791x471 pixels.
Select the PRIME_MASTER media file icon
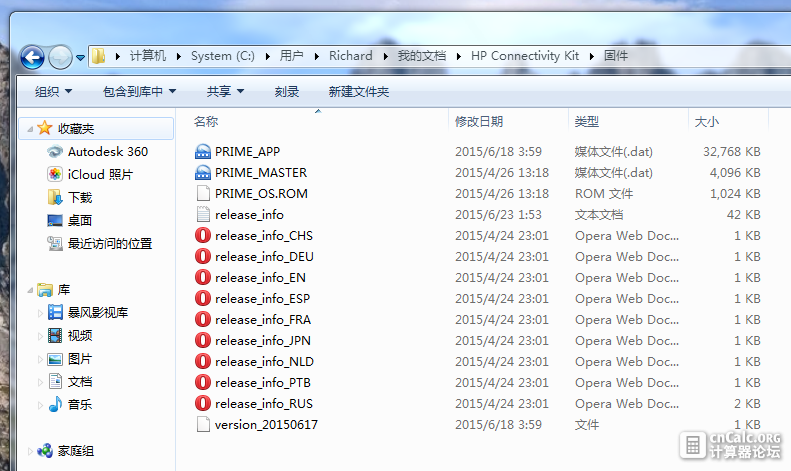pyautogui.click(x=203, y=172)
